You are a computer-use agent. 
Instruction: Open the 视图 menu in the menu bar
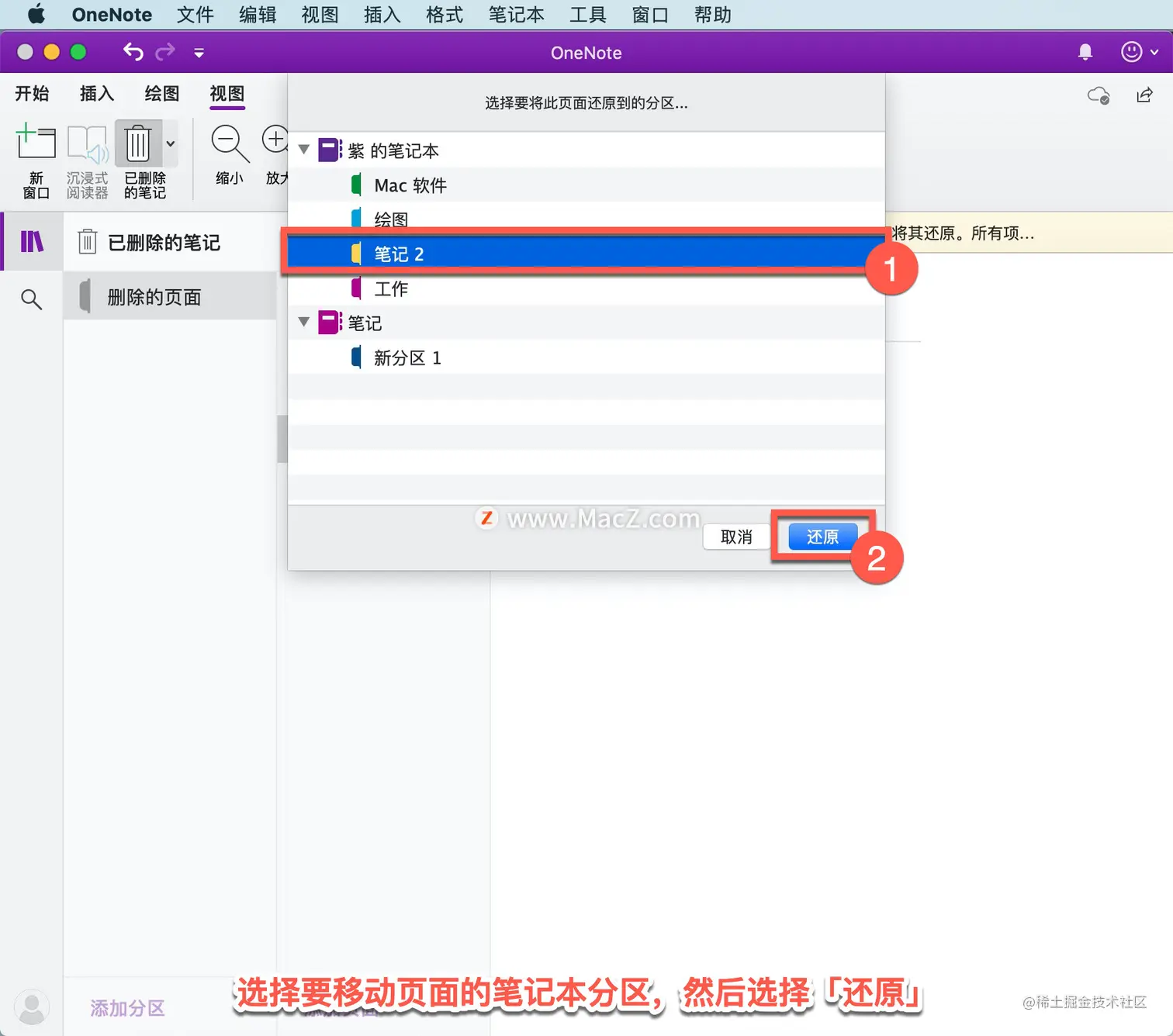coord(320,14)
